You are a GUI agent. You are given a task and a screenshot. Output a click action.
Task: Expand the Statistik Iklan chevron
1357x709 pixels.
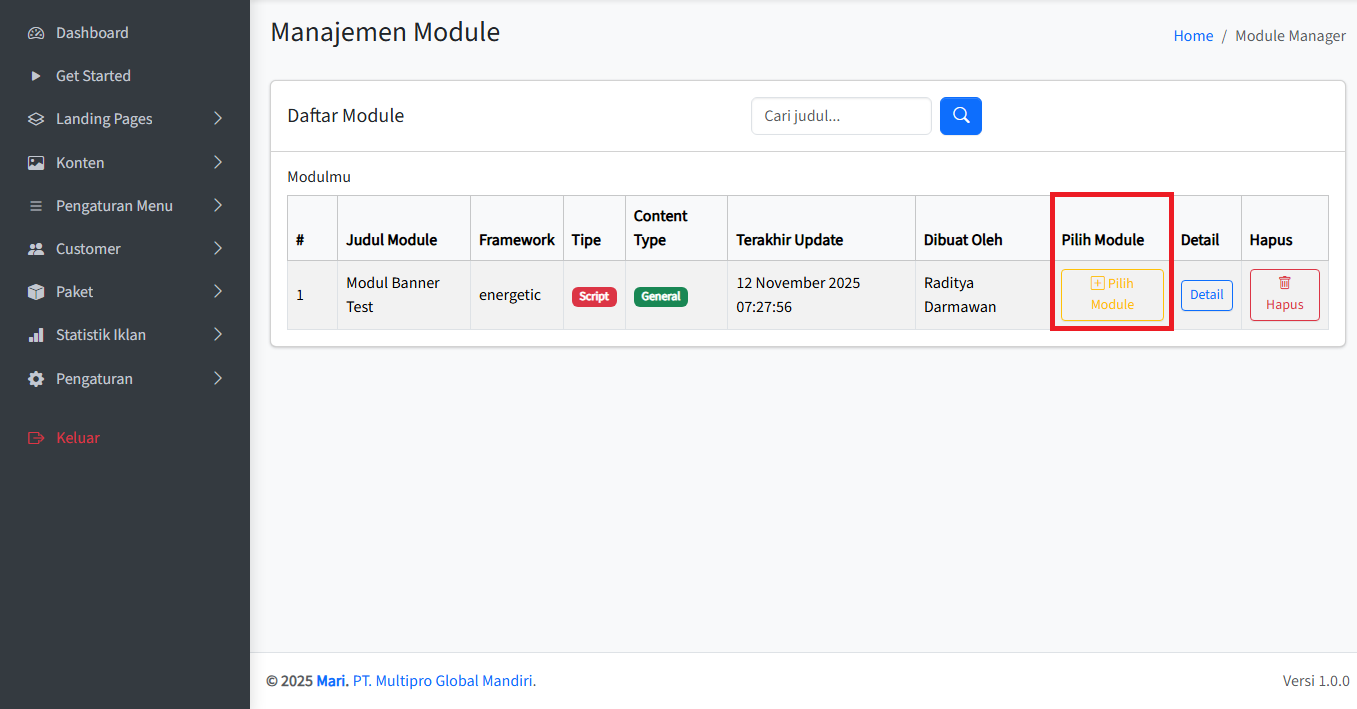[x=218, y=335]
